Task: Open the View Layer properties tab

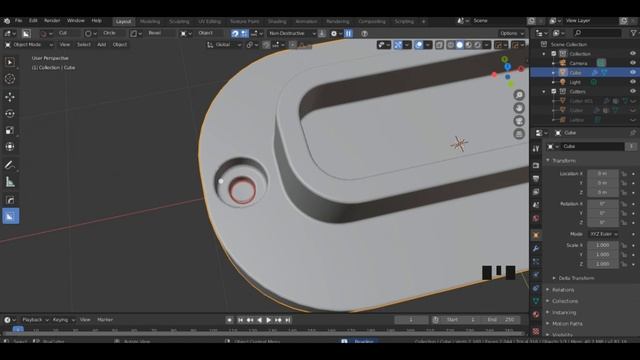Action: [x=536, y=192]
